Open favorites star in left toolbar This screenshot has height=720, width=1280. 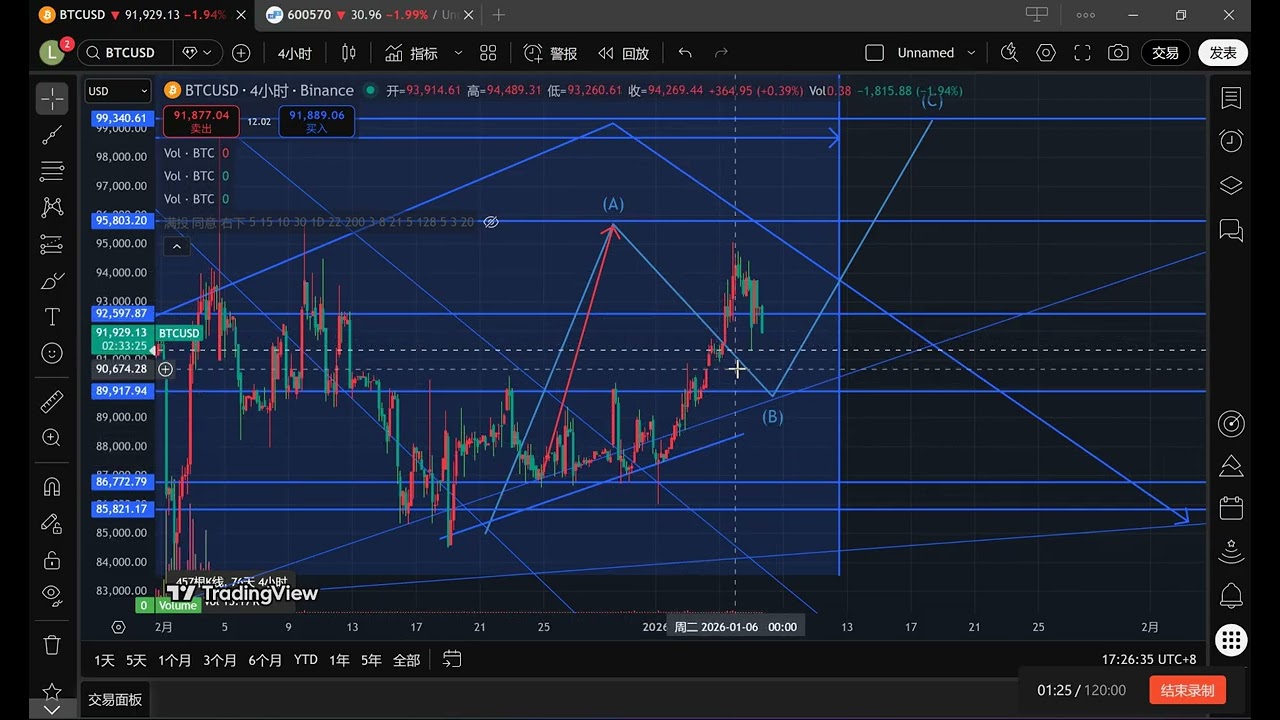(x=52, y=691)
